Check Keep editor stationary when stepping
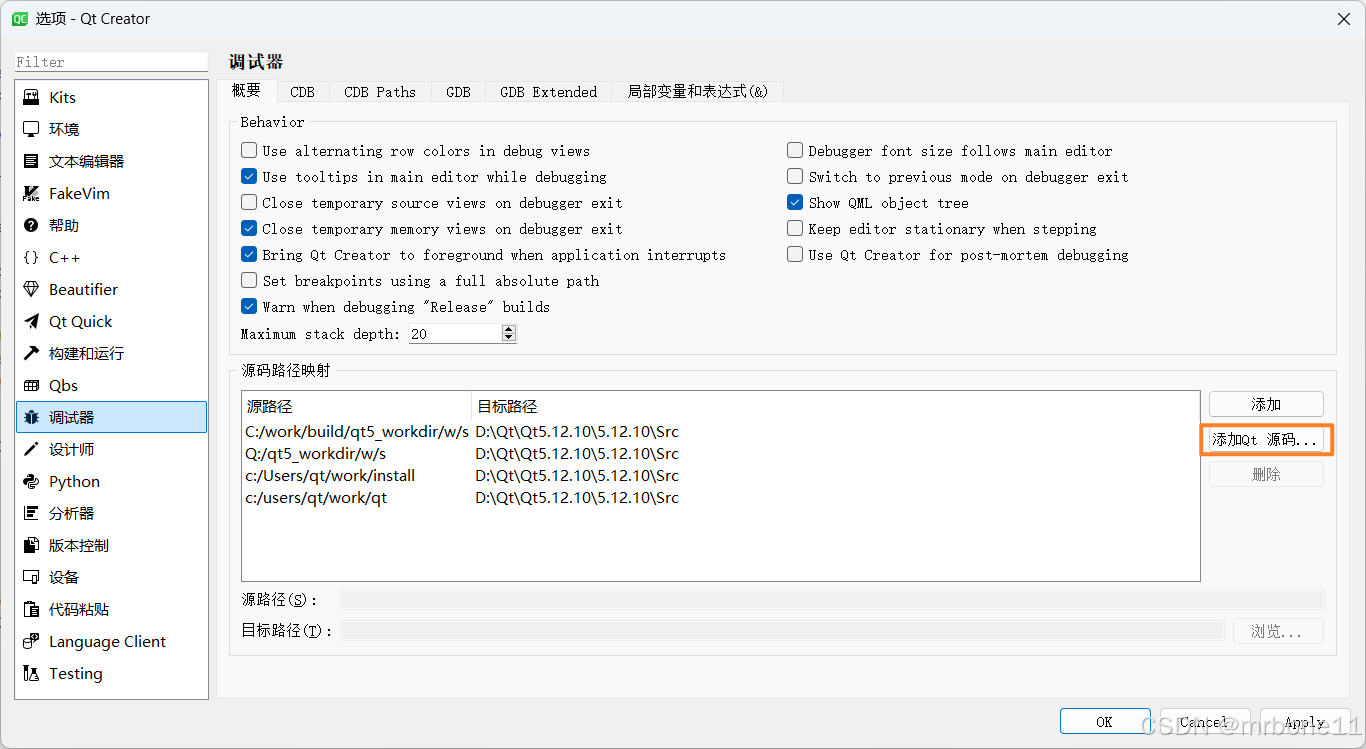The width and height of the screenshot is (1366, 749). 795,229
